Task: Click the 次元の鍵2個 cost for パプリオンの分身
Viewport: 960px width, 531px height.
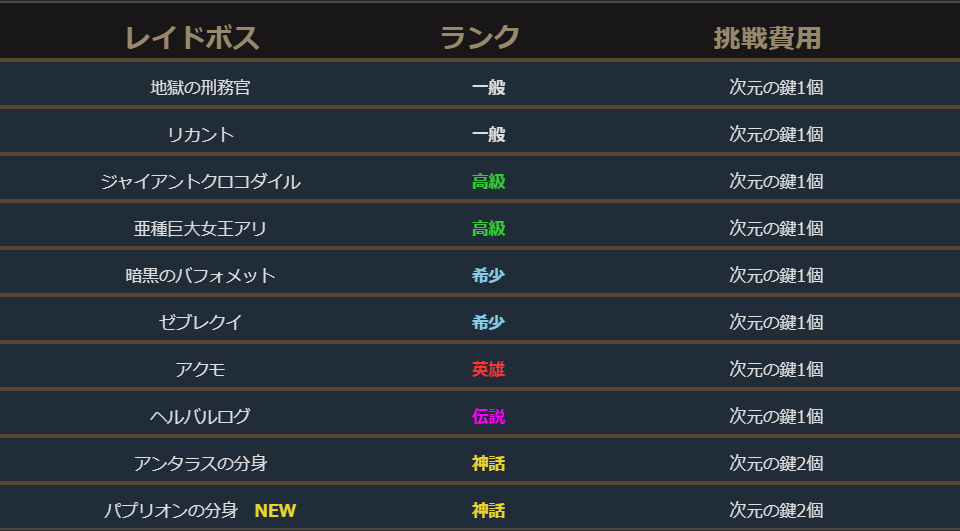Action: pyautogui.click(x=776, y=510)
